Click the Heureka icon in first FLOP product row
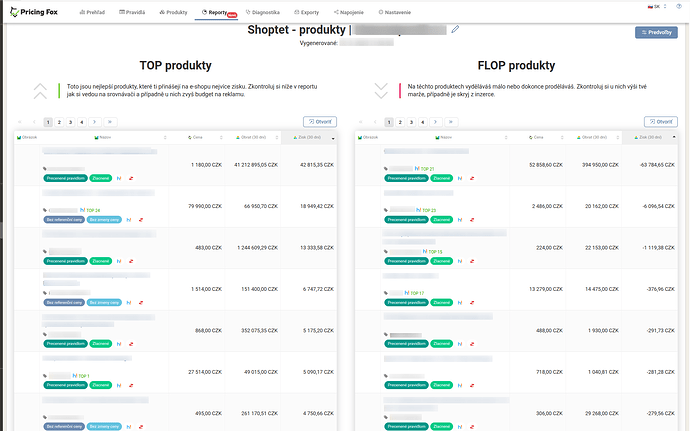 [459, 178]
